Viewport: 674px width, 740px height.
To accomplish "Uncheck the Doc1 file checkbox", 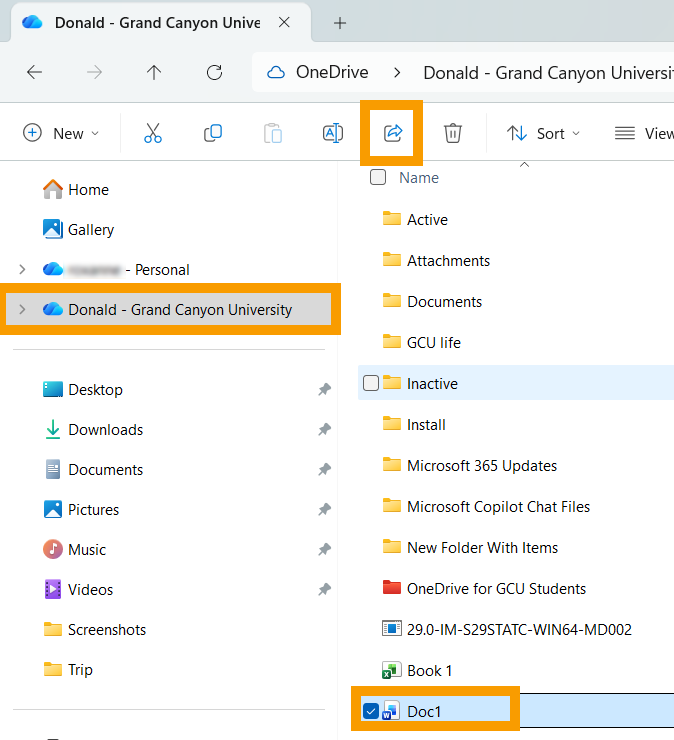I will pos(371,711).
